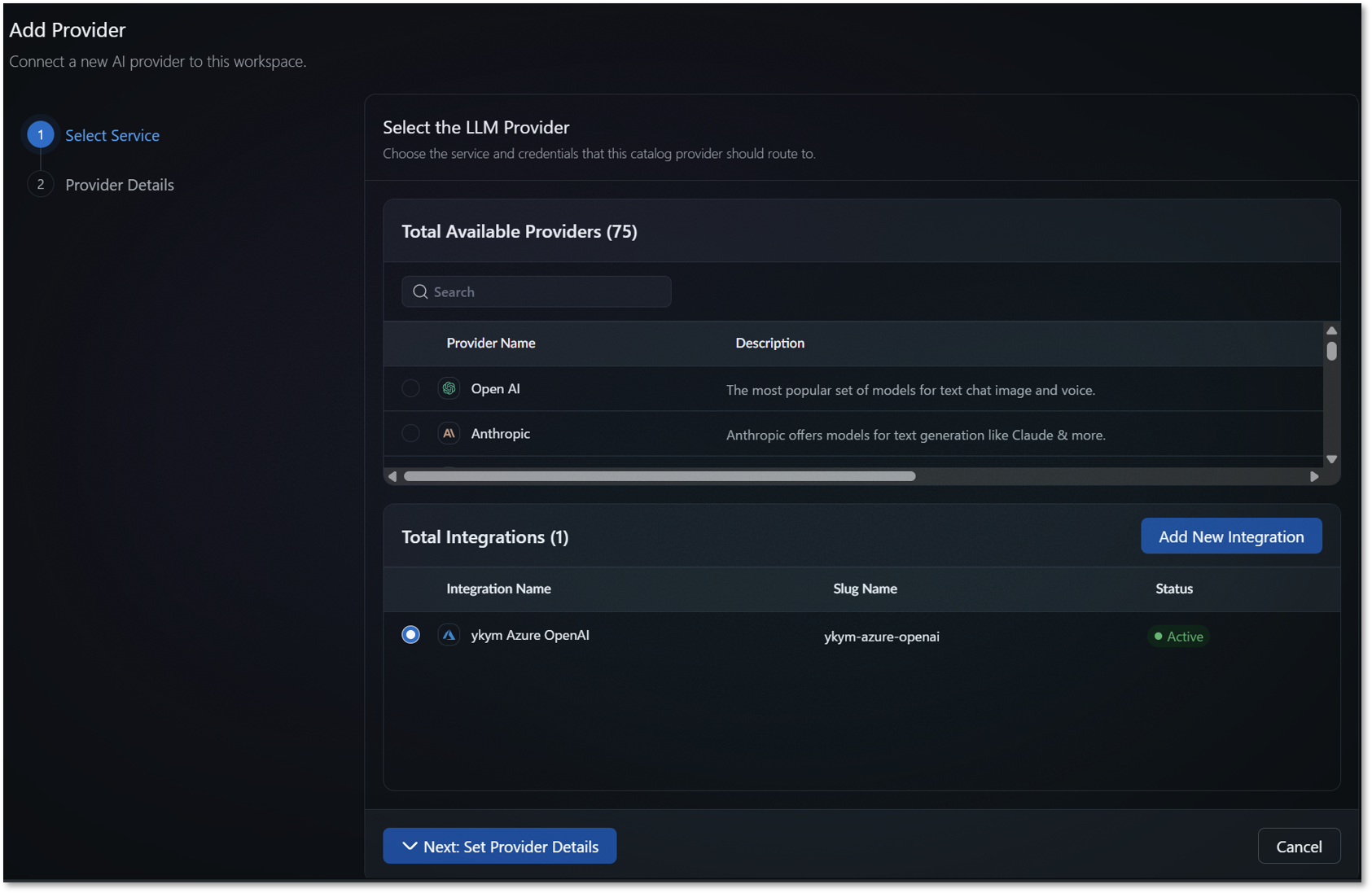Select ykym Azure OpenAI integration radio button
This screenshot has width=1372, height=893.
tap(411, 635)
